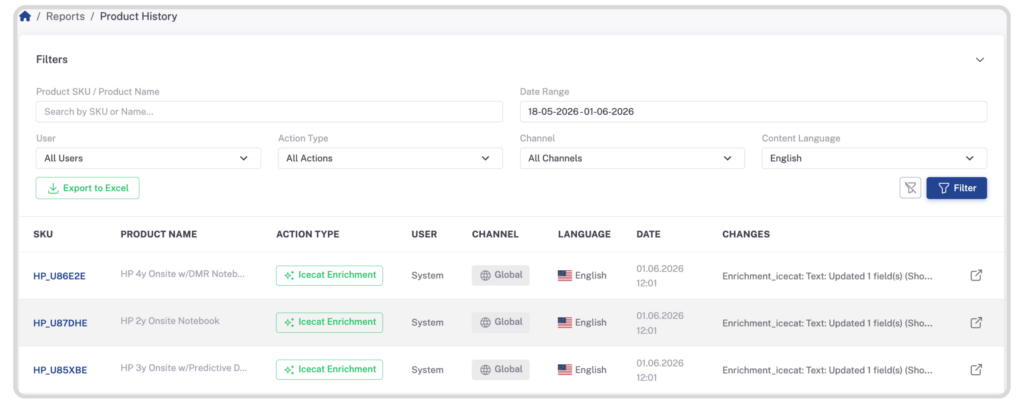Click Export to Excel button

tap(88, 188)
